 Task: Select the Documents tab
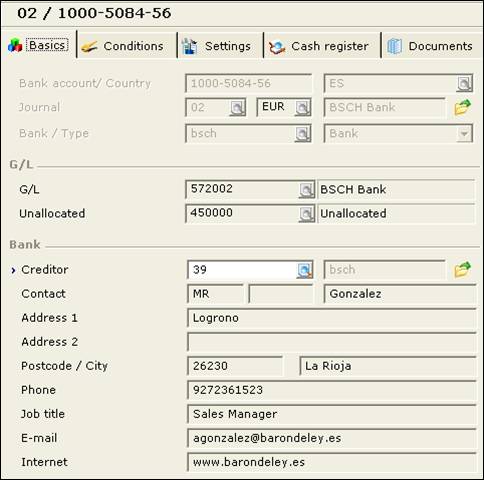pyautogui.click(x=430, y=46)
